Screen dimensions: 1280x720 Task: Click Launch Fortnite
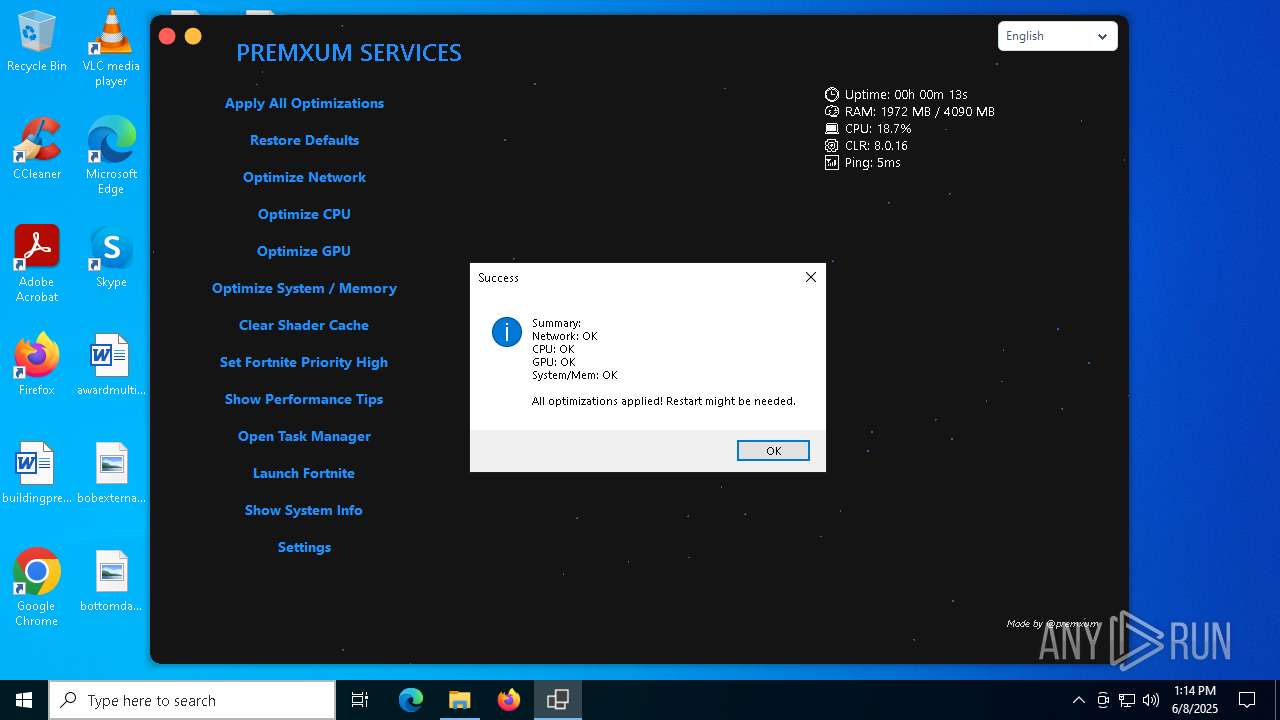tap(304, 473)
